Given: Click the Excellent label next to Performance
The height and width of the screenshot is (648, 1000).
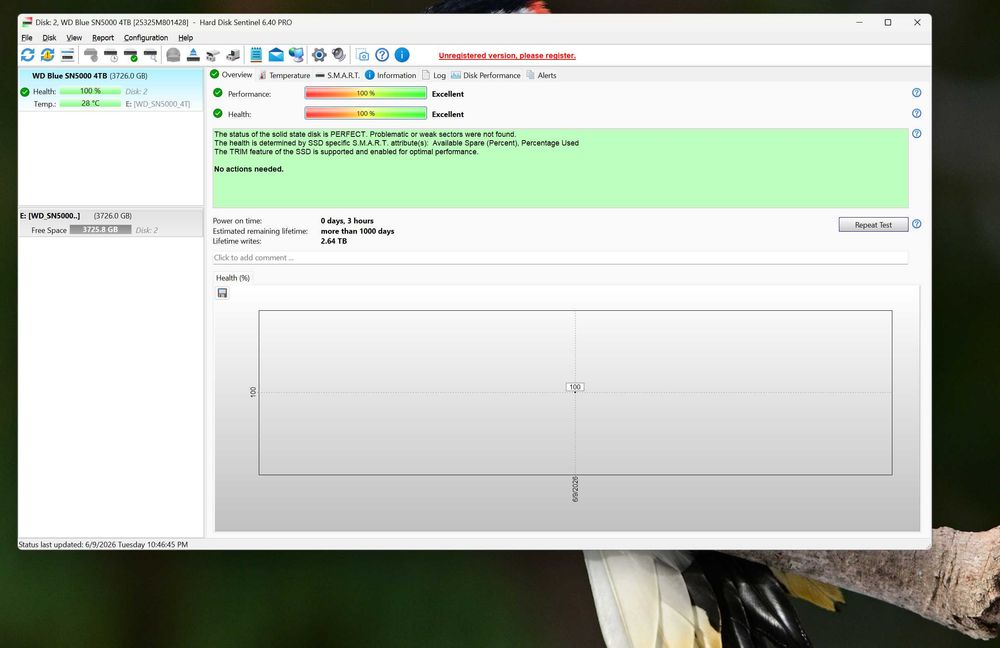Looking at the screenshot, I should (x=448, y=94).
